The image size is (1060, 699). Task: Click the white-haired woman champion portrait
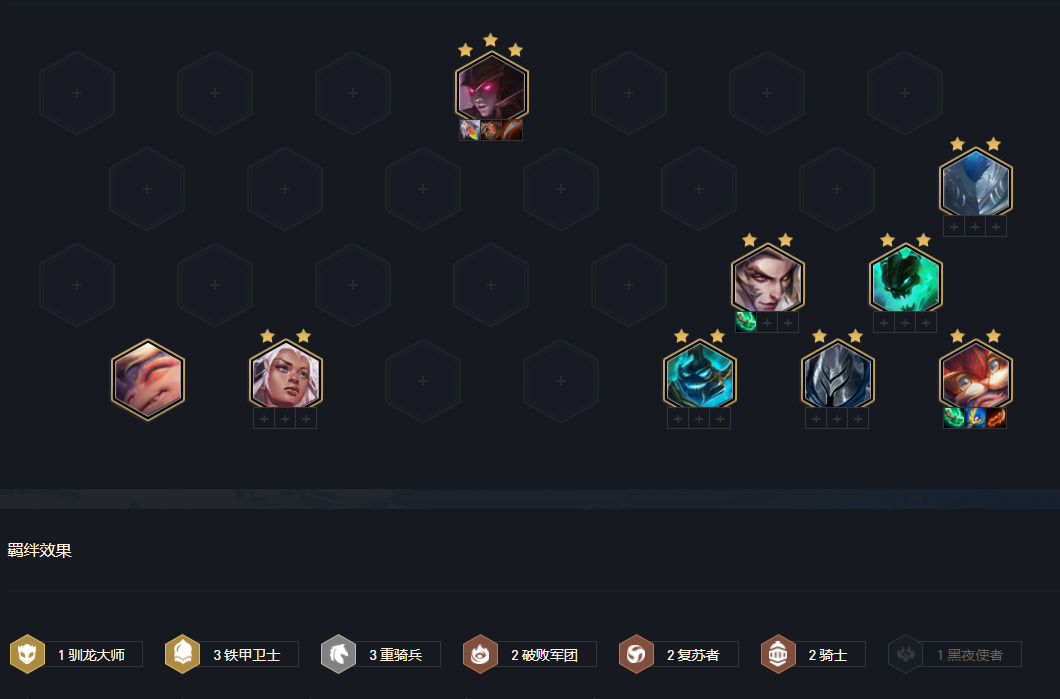[286, 376]
